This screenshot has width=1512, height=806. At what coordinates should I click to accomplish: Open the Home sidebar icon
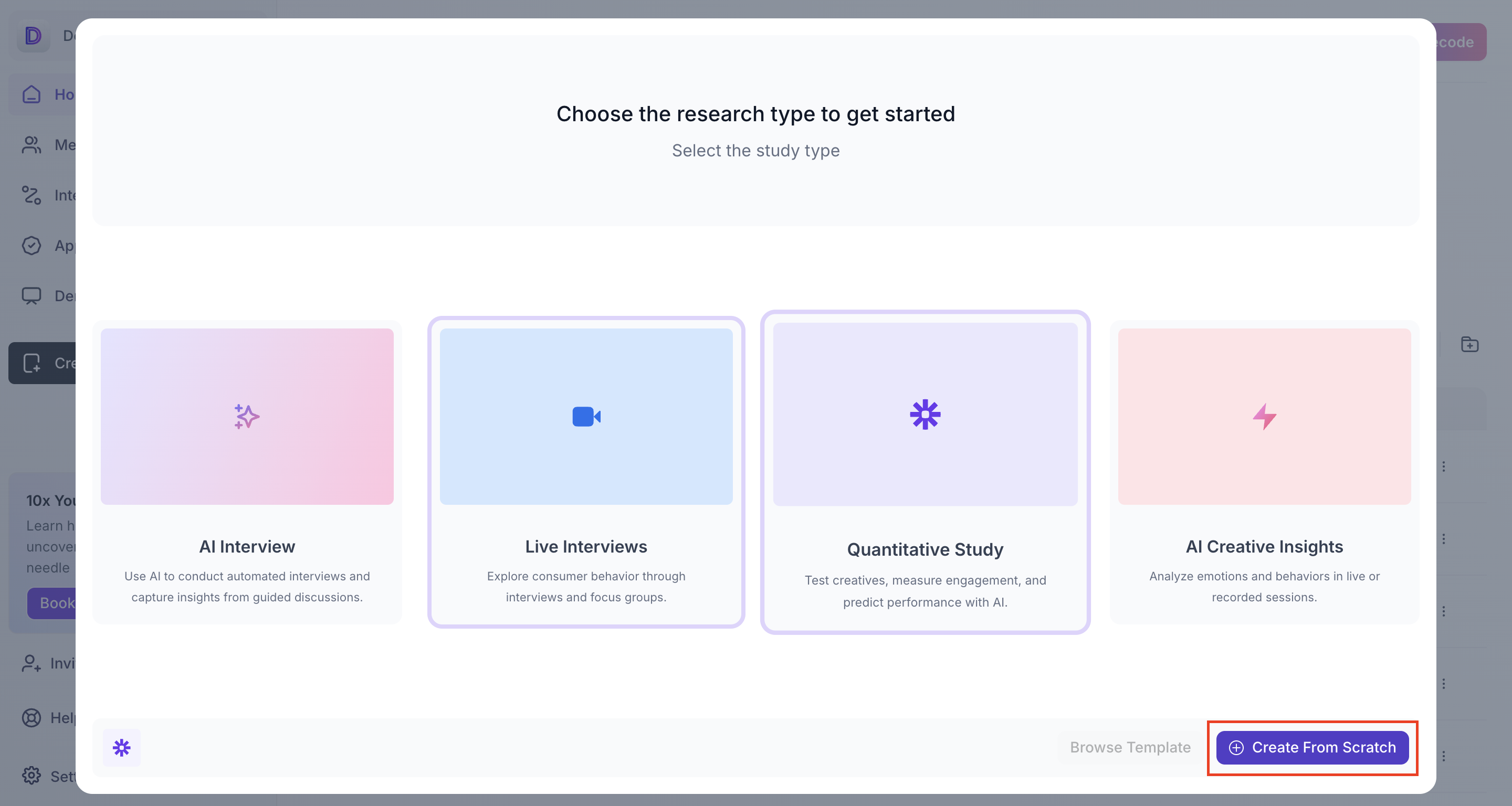click(31, 94)
